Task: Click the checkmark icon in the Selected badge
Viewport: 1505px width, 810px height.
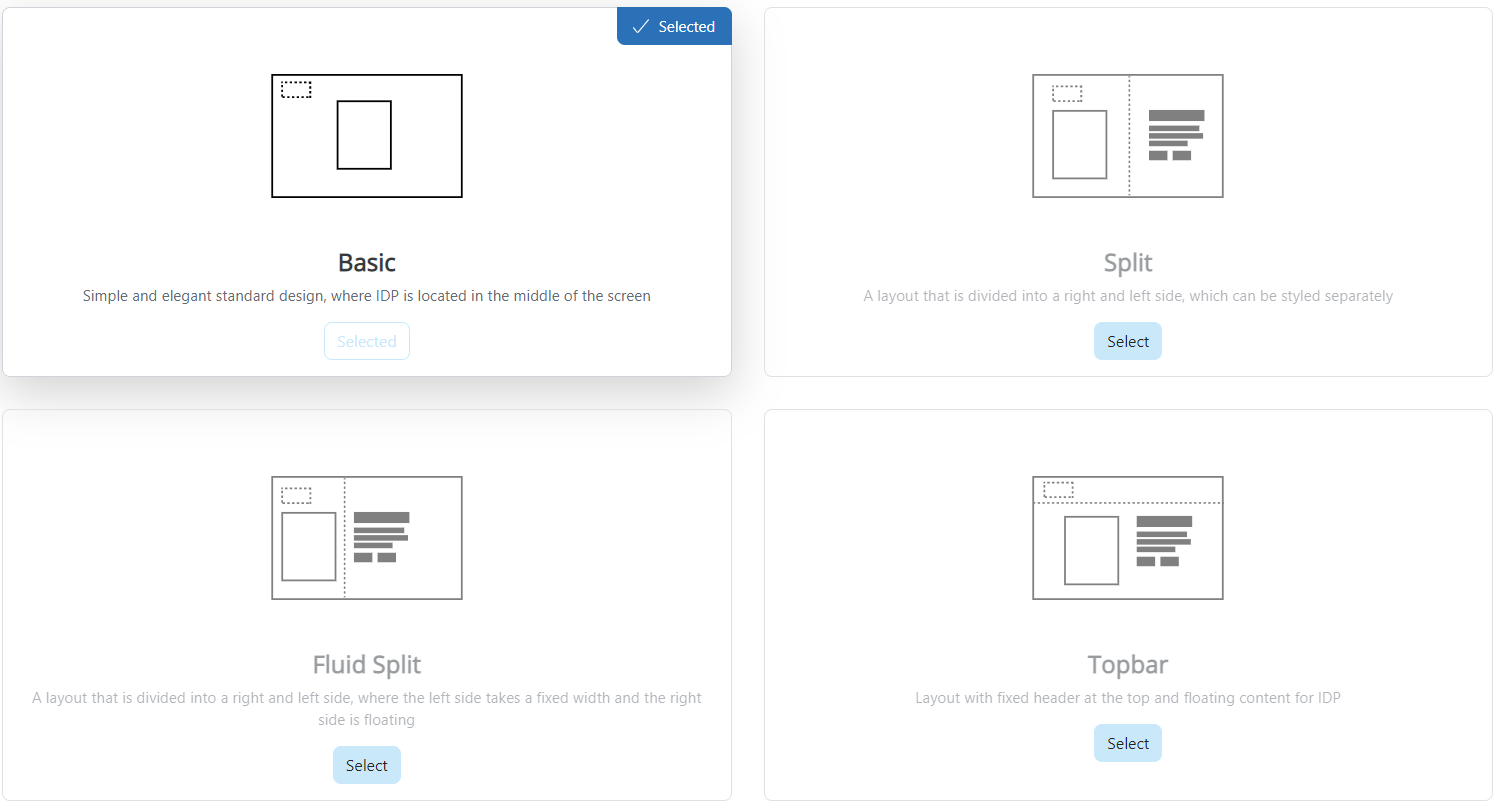Action: pyautogui.click(x=641, y=27)
